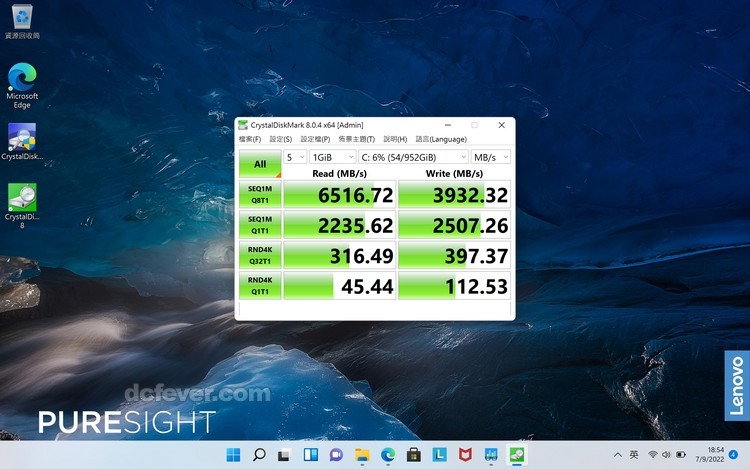
Task: Open the test count dropdown showing 5
Action: [295, 157]
